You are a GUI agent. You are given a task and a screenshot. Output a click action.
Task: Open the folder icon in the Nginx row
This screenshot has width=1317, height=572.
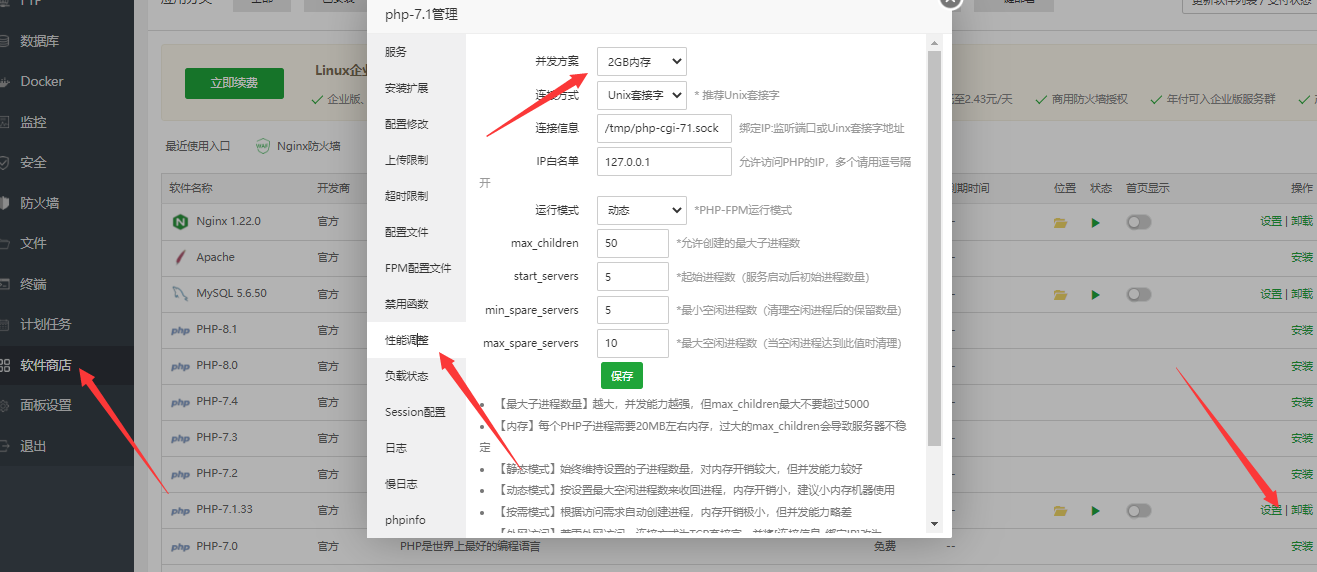pyautogui.click(x=1061, y=222)
